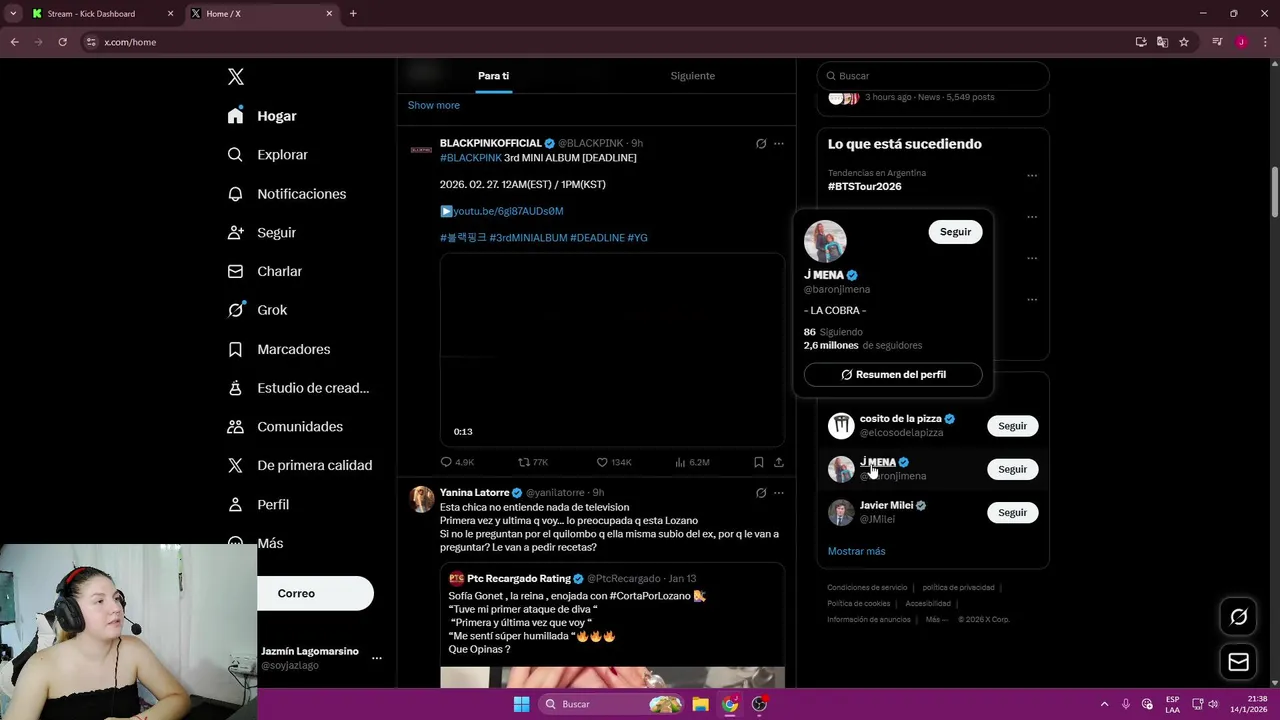
Task: Follow Javier Milei
Action: [1012, 513]
